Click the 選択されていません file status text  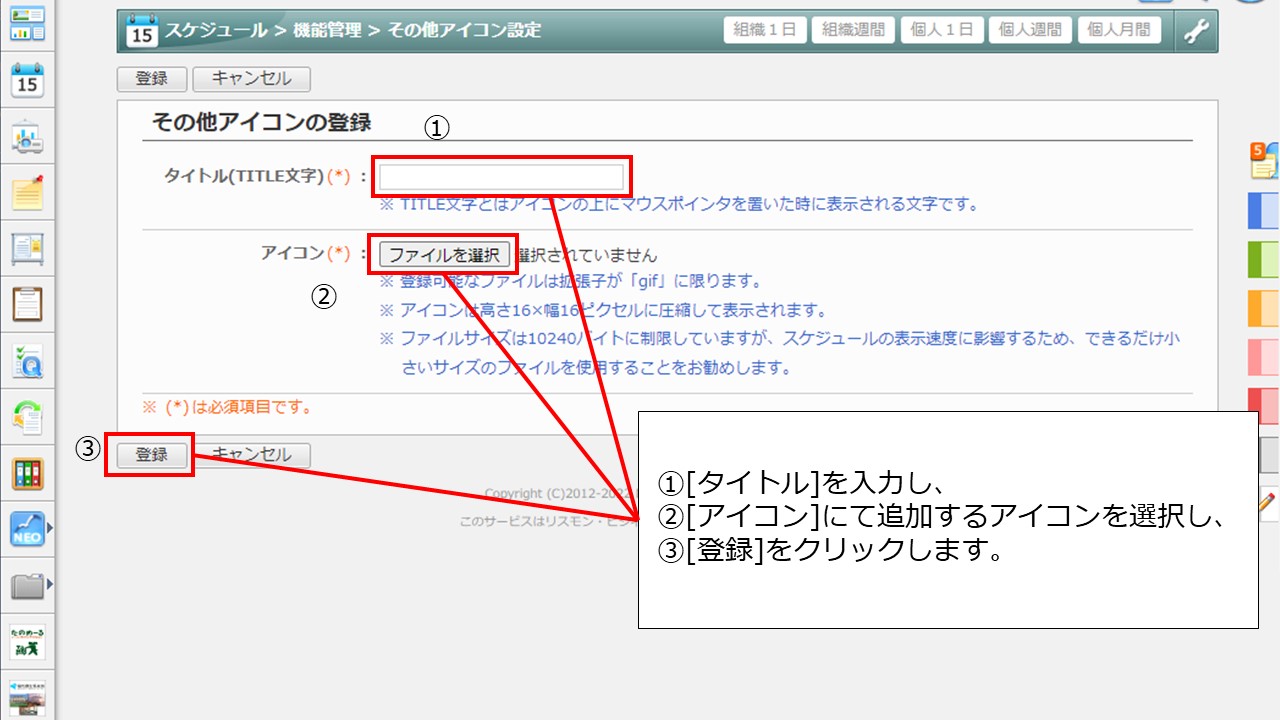tap(587, 254)
